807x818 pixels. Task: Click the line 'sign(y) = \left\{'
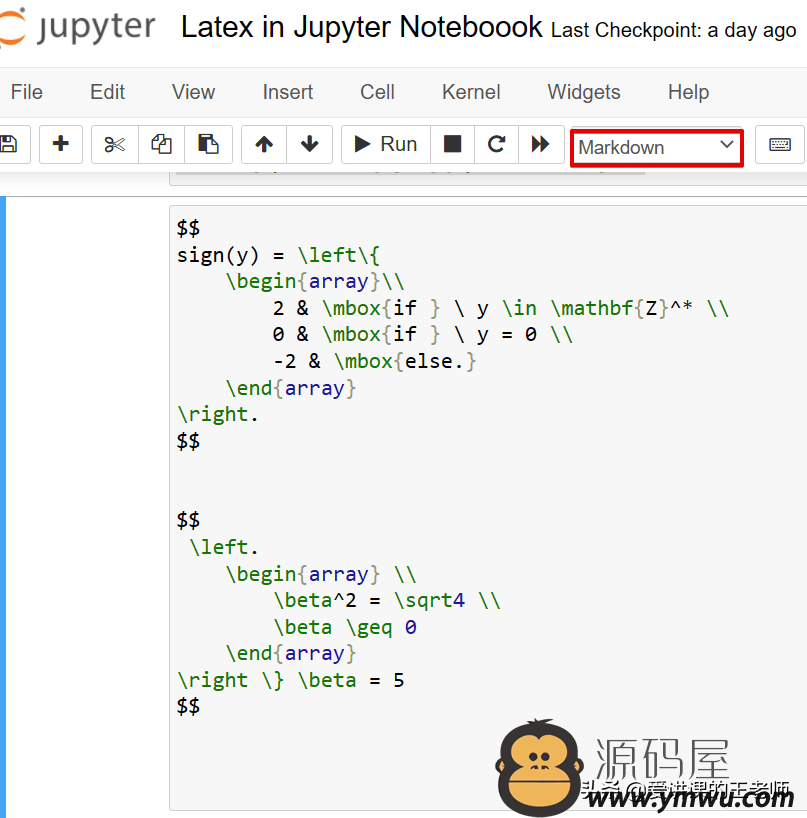click(279, 255)
